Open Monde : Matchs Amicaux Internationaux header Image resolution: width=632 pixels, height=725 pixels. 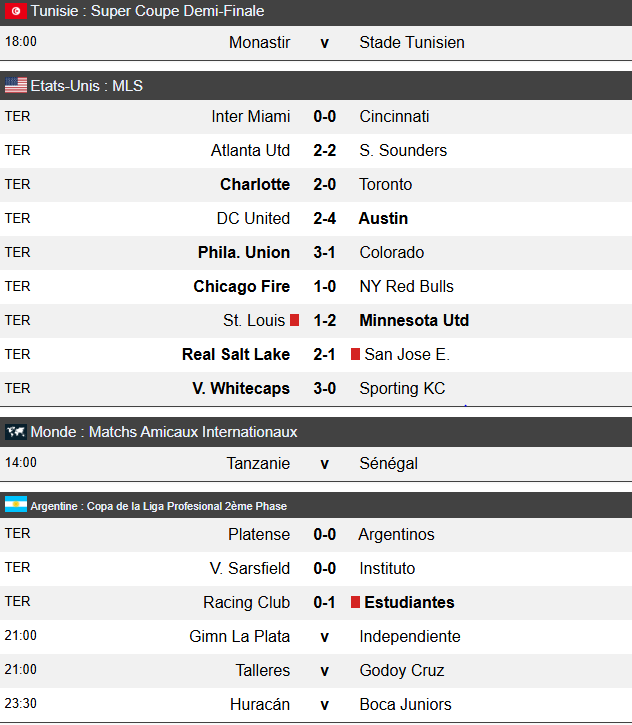click(x=316, y=432)
